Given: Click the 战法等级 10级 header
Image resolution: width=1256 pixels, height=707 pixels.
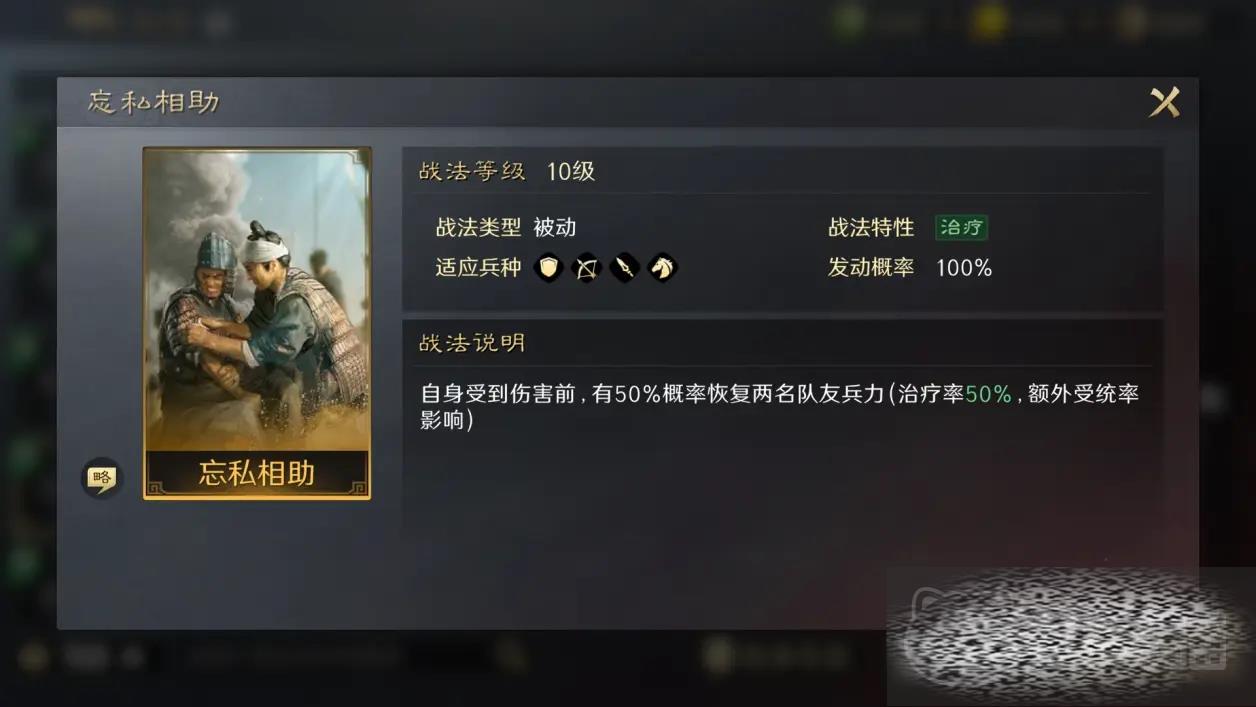Looking at the screenshot, I should pyautogui.click(x=507, y=171).
